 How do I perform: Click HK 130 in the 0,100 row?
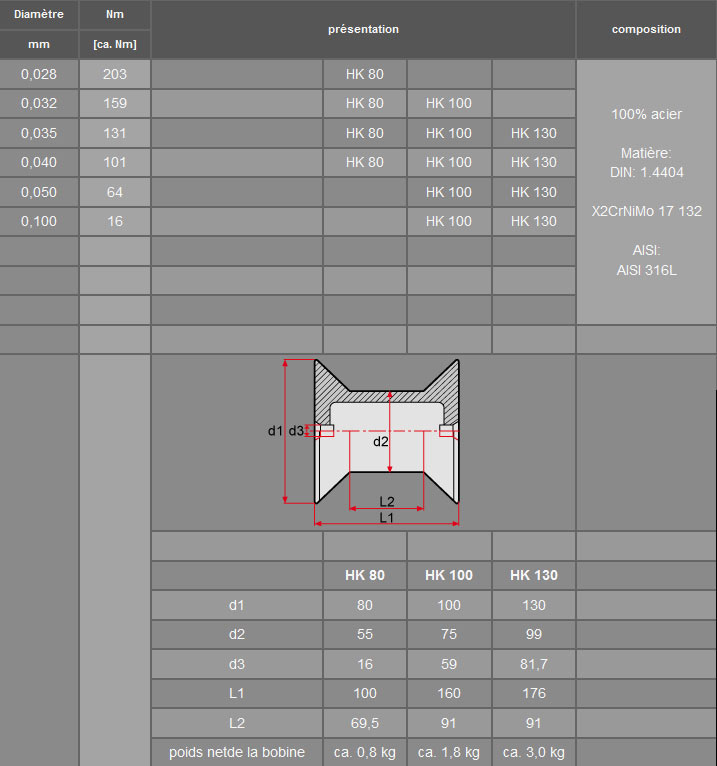tap(534, 221)
